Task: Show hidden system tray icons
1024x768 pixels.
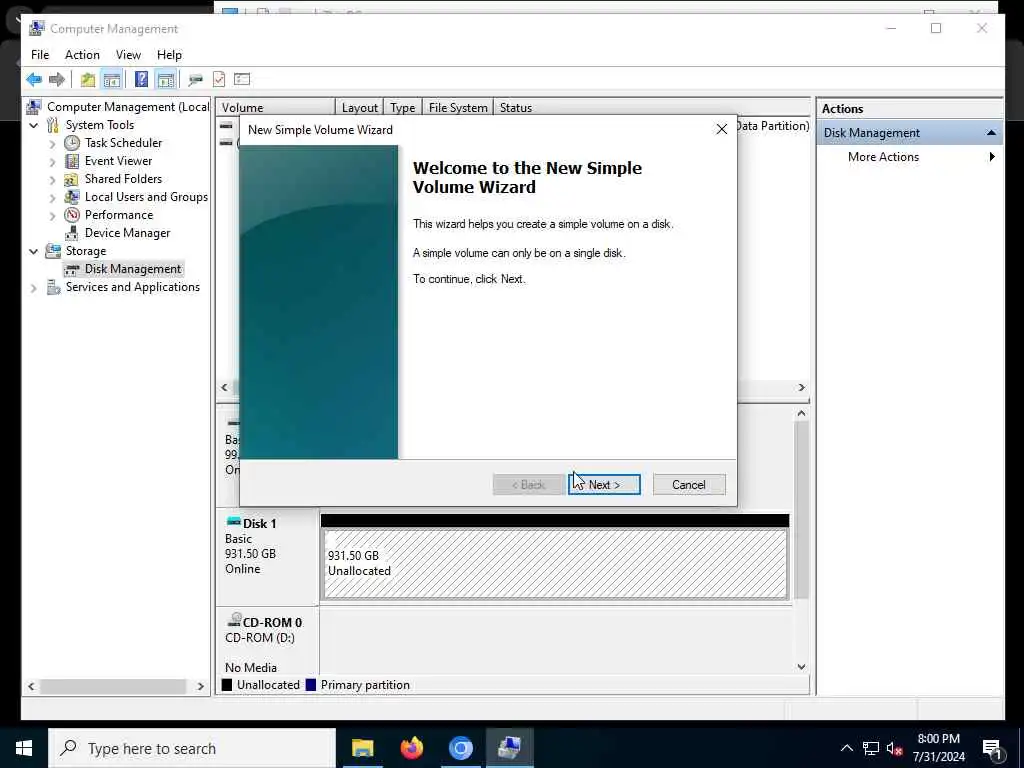Action: click(846, 748)
